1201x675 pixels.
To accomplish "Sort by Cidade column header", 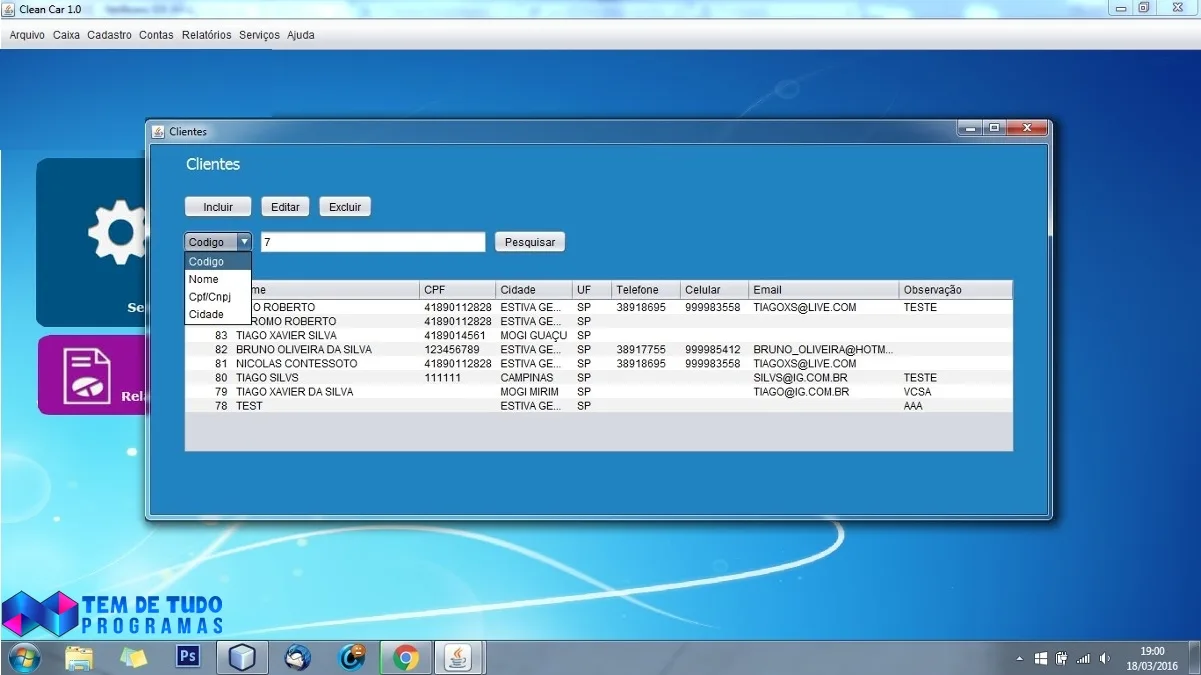I will (x=534, y=290).
